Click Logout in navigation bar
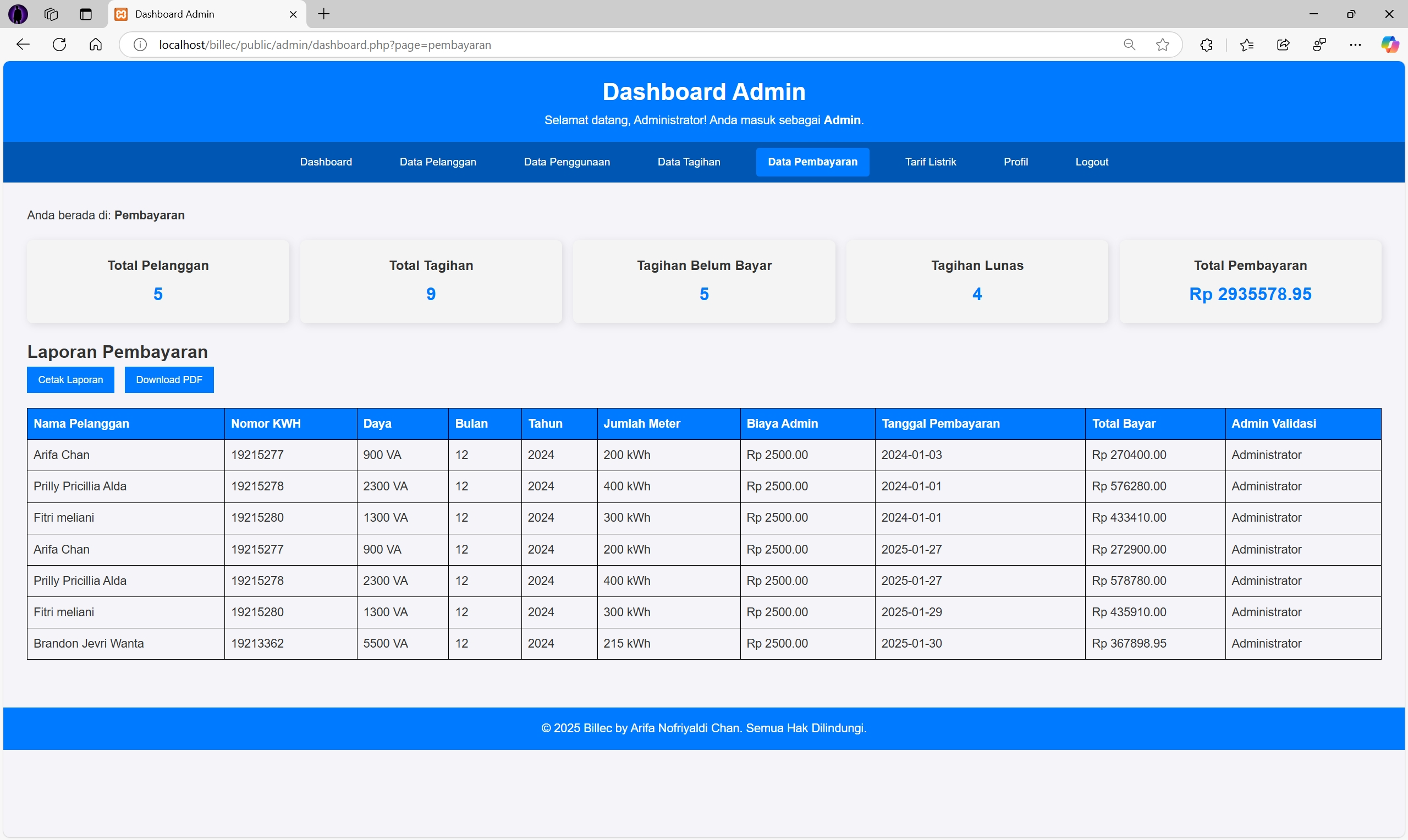Screen dimensions: 1408x840 (x=1092, y=162)
